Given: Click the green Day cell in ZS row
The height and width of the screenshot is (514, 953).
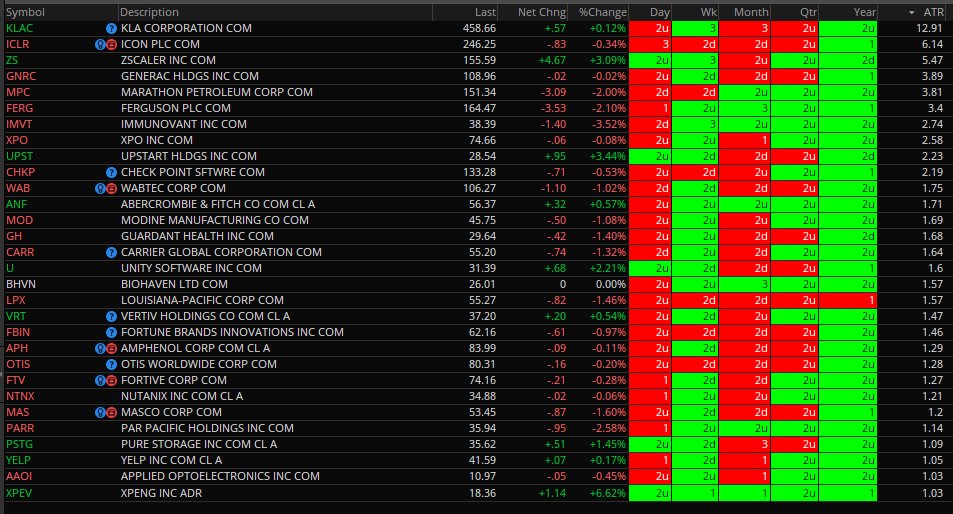Looking at the screenshot, I should [x=650, y=60].
